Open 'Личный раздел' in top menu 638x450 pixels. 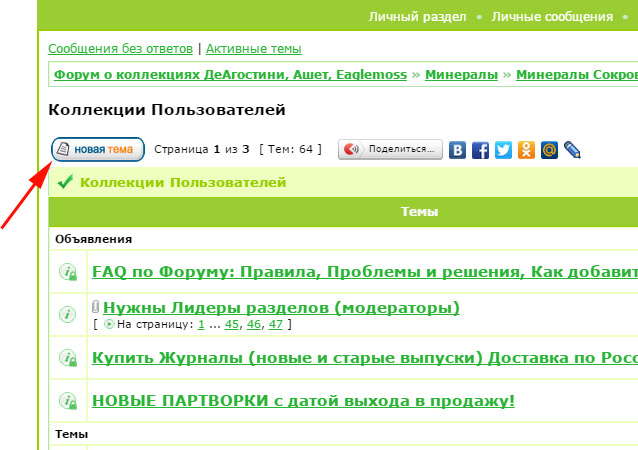click(417, 17)
